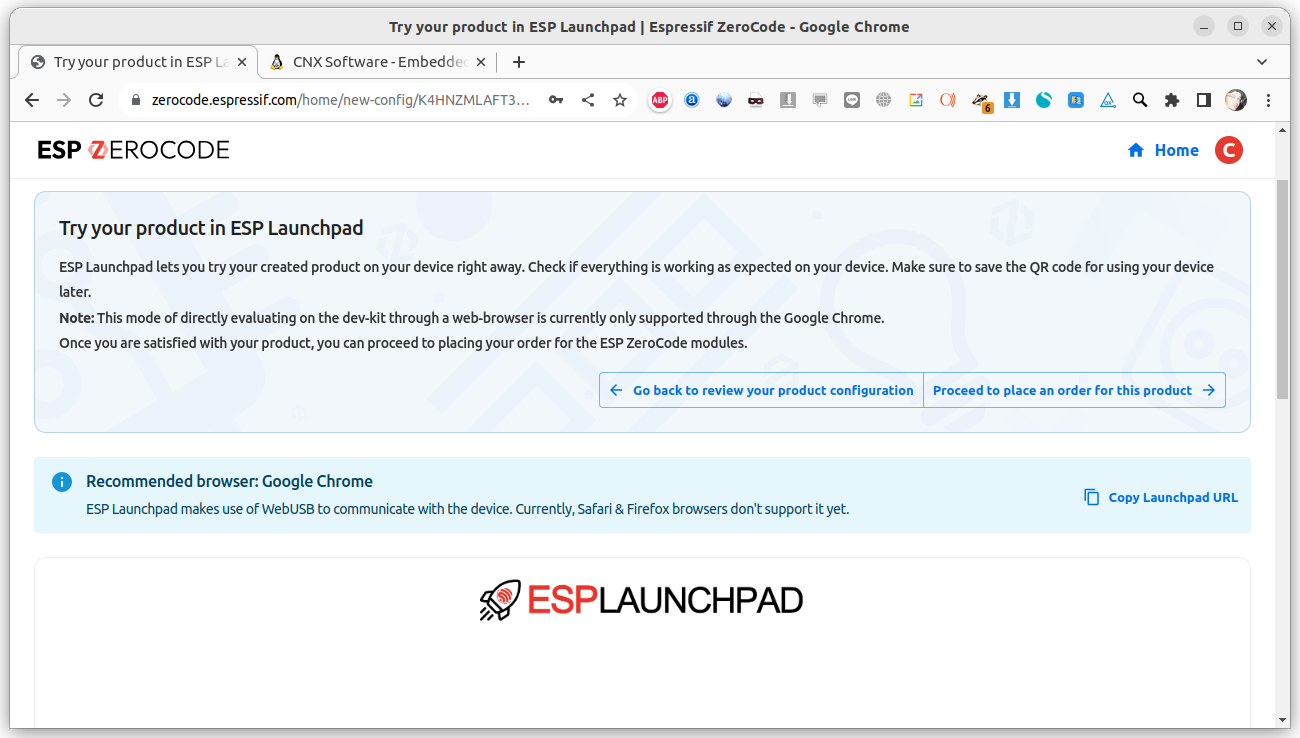Open the incognito spy-hat extension icon
This screenshot has width=1300, height=738.
pyautogui.click(x=756, y=100)
